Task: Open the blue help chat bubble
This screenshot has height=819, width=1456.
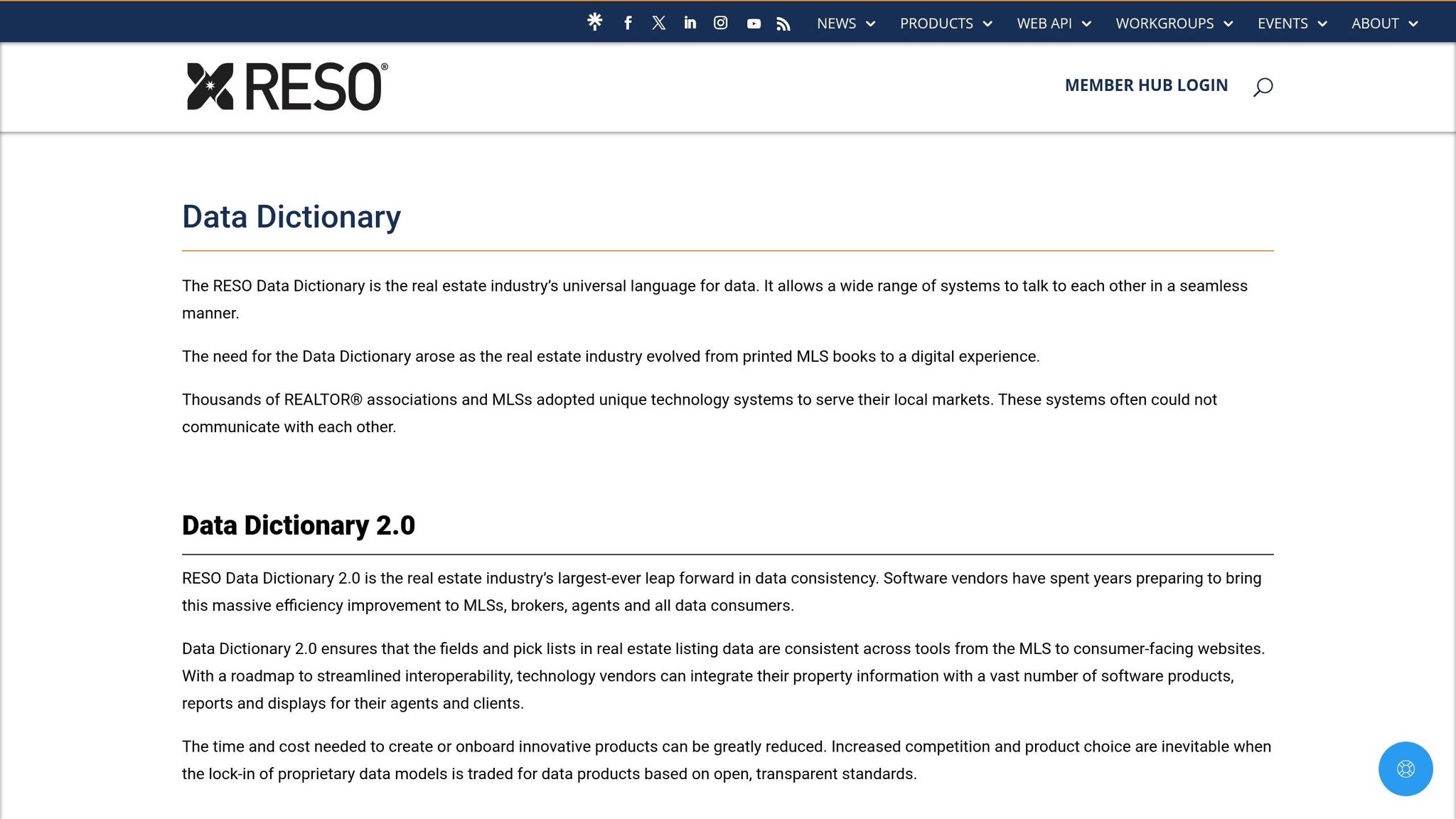Action: [x=1406, y=769]
